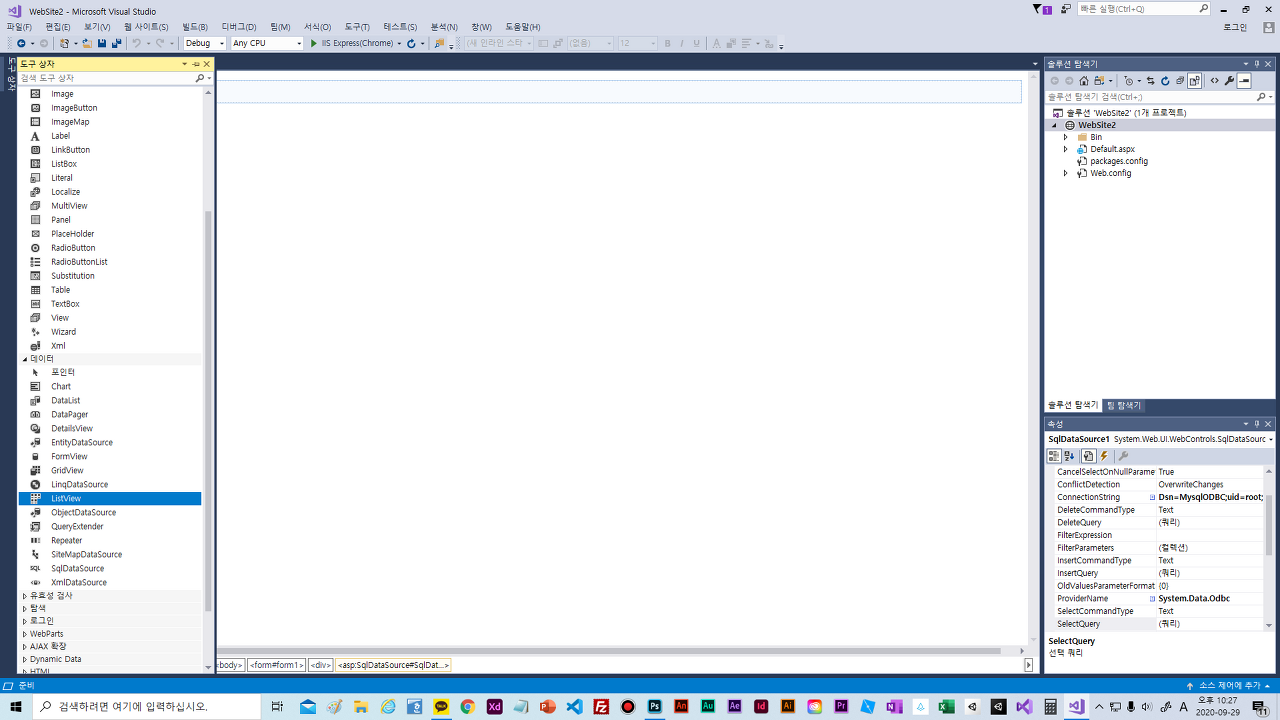The height and width of the screenshot is (720, 1280).
Task: Select LinkButton control in toolbox
Action: point(110,149)
